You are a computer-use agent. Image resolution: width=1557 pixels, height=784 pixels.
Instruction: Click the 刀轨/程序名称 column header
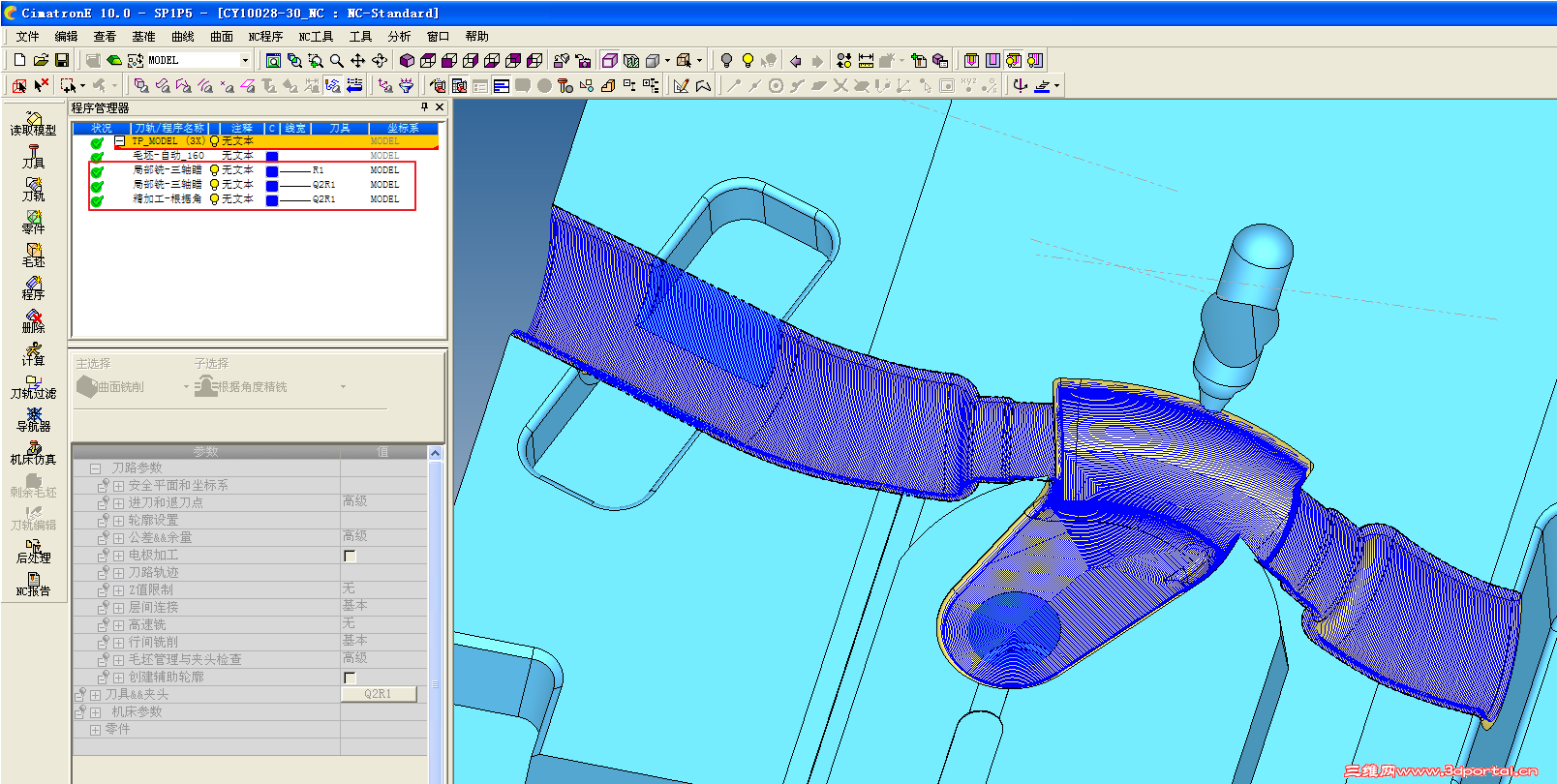168,128
